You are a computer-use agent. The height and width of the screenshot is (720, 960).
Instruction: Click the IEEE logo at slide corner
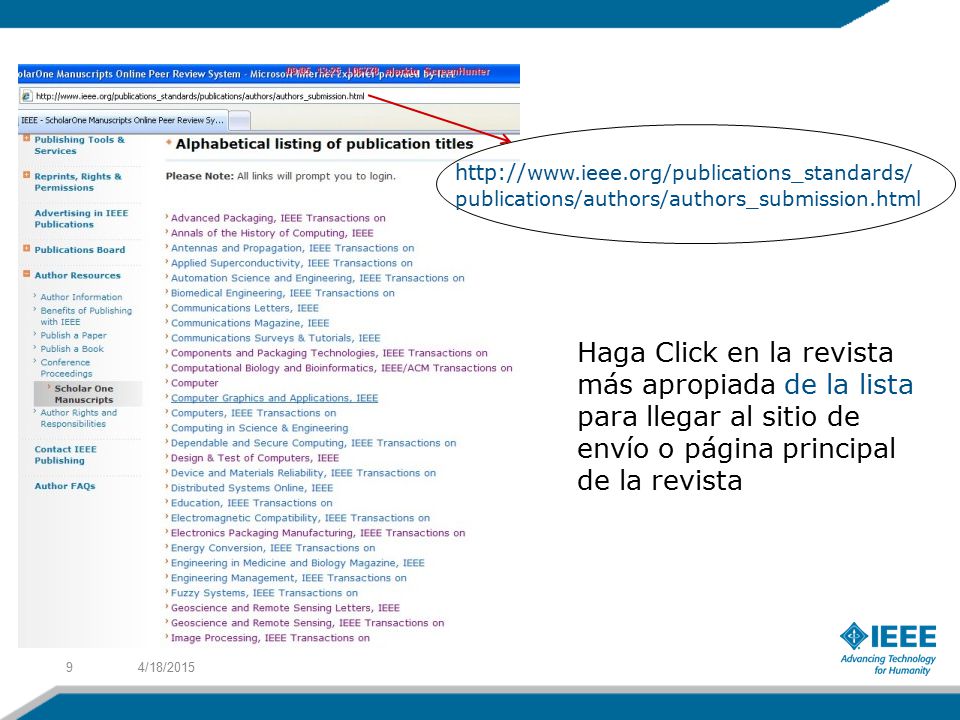[x=888, y=648]
